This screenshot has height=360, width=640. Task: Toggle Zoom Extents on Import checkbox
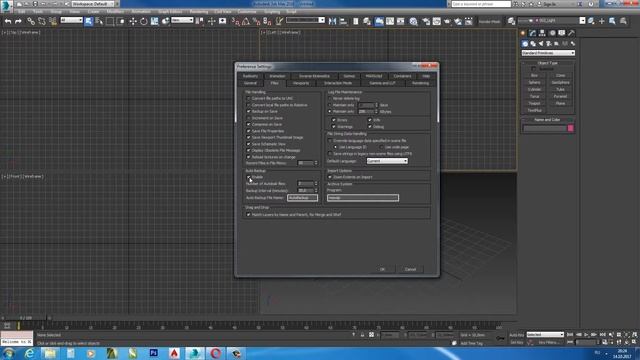(330, 177)
